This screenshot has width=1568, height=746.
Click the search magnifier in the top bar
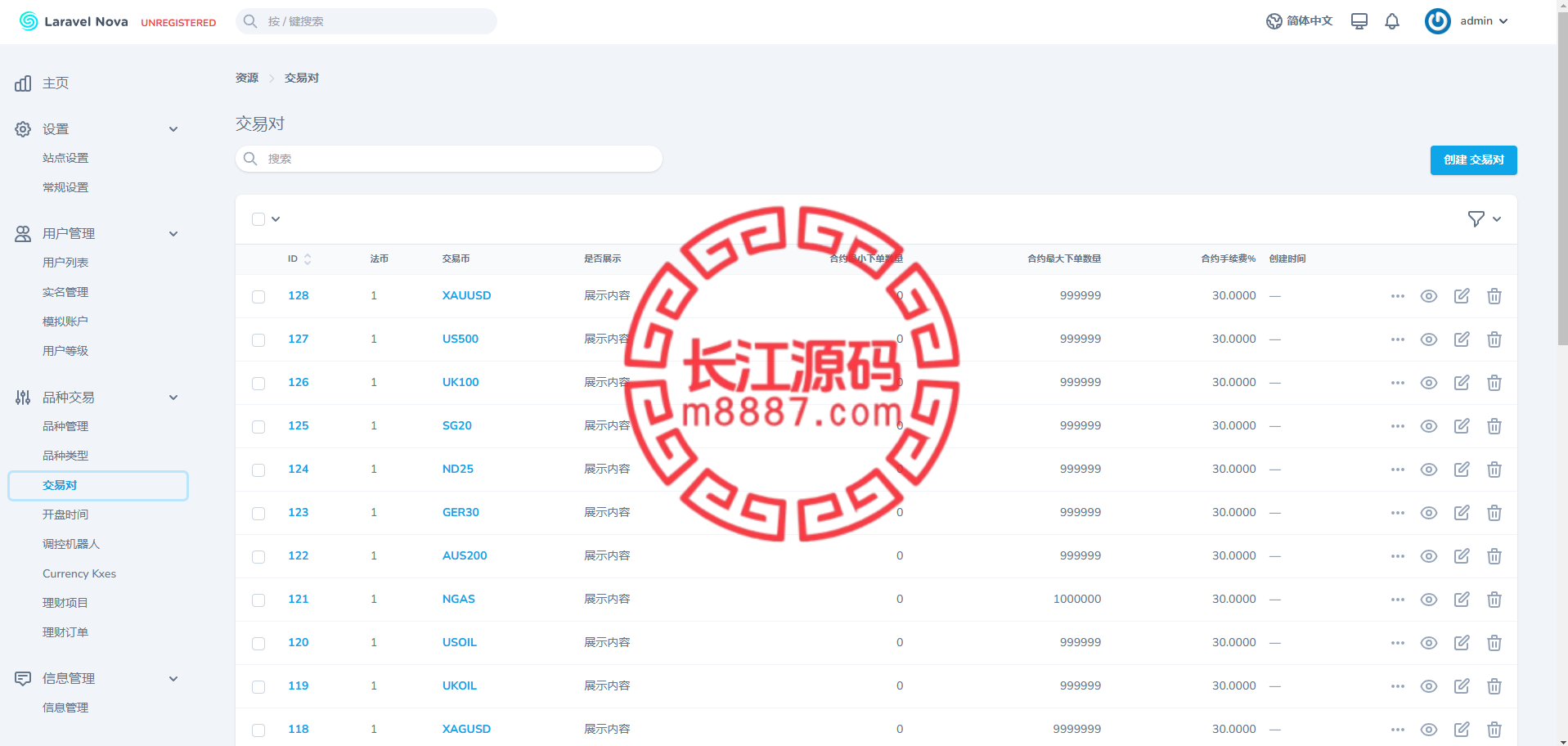click(250, 21)
